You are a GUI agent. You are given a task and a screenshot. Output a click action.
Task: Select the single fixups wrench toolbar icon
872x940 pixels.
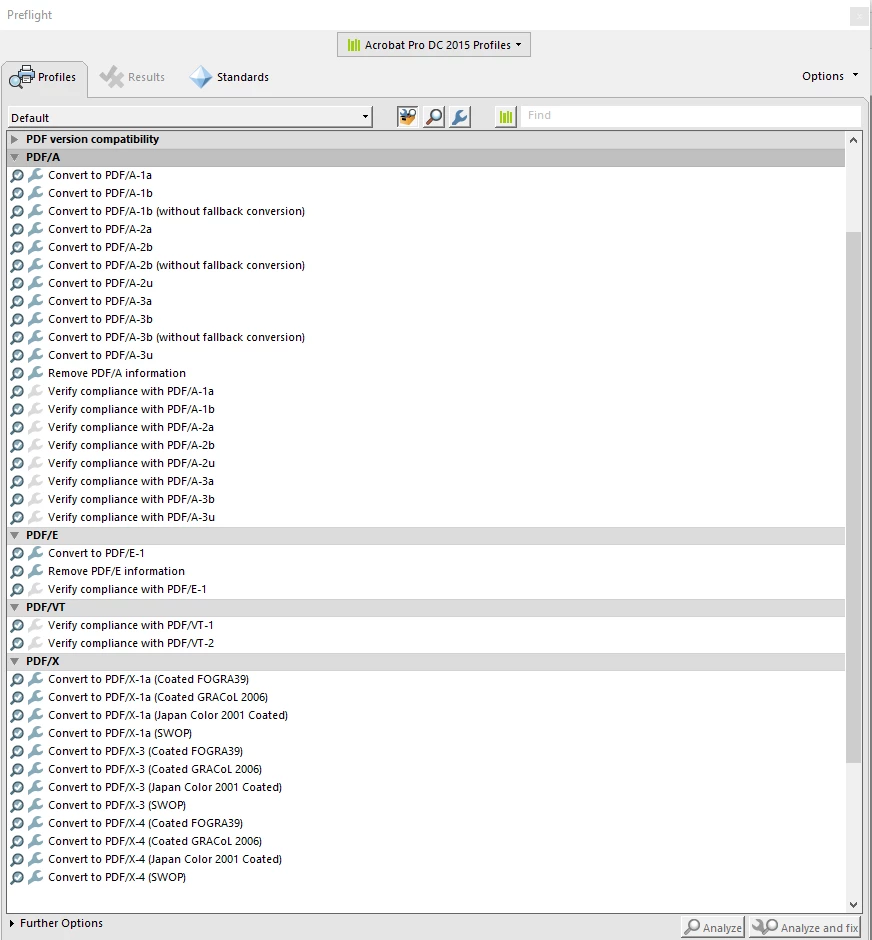click(460, 116)
